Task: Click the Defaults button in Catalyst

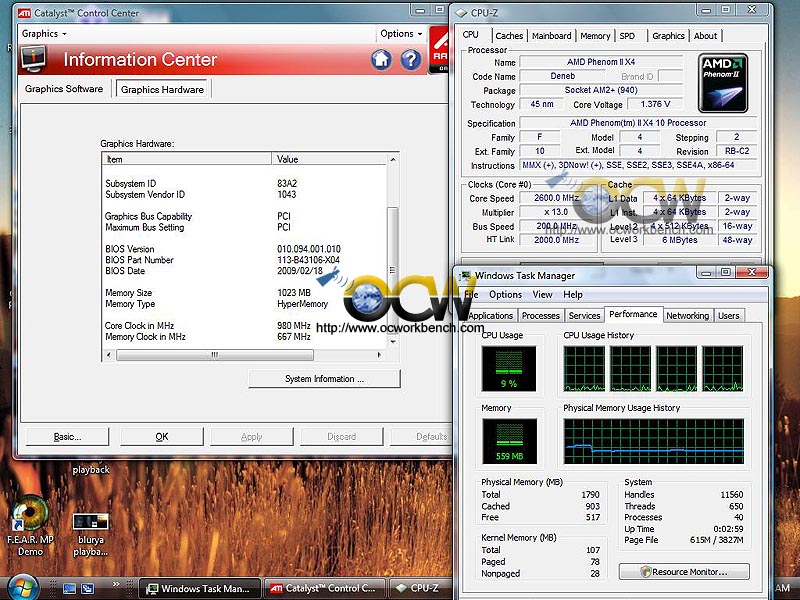Action: [x=421, y=437]
